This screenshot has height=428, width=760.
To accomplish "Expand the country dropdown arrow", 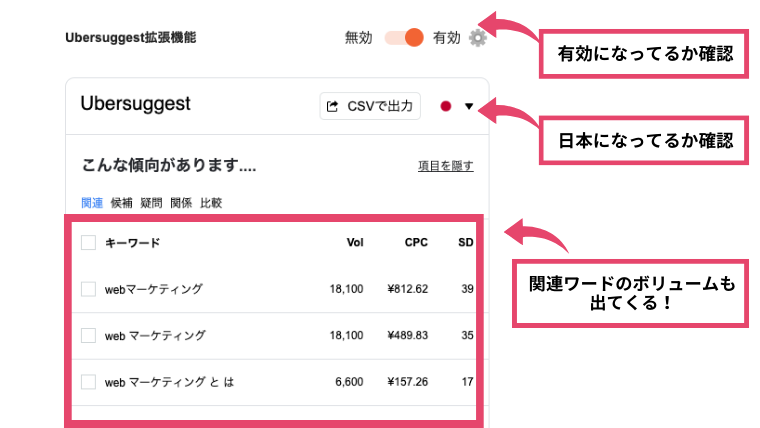I will point(469,106).
